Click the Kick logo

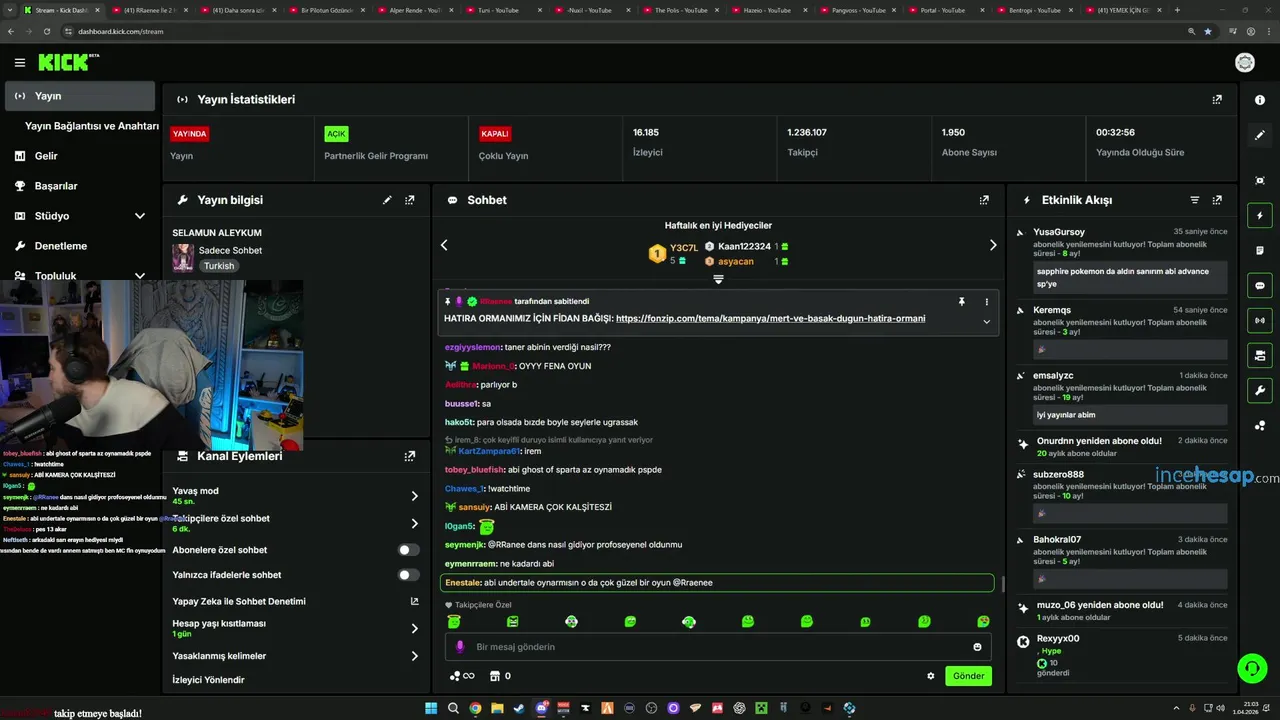pos(68,62)
